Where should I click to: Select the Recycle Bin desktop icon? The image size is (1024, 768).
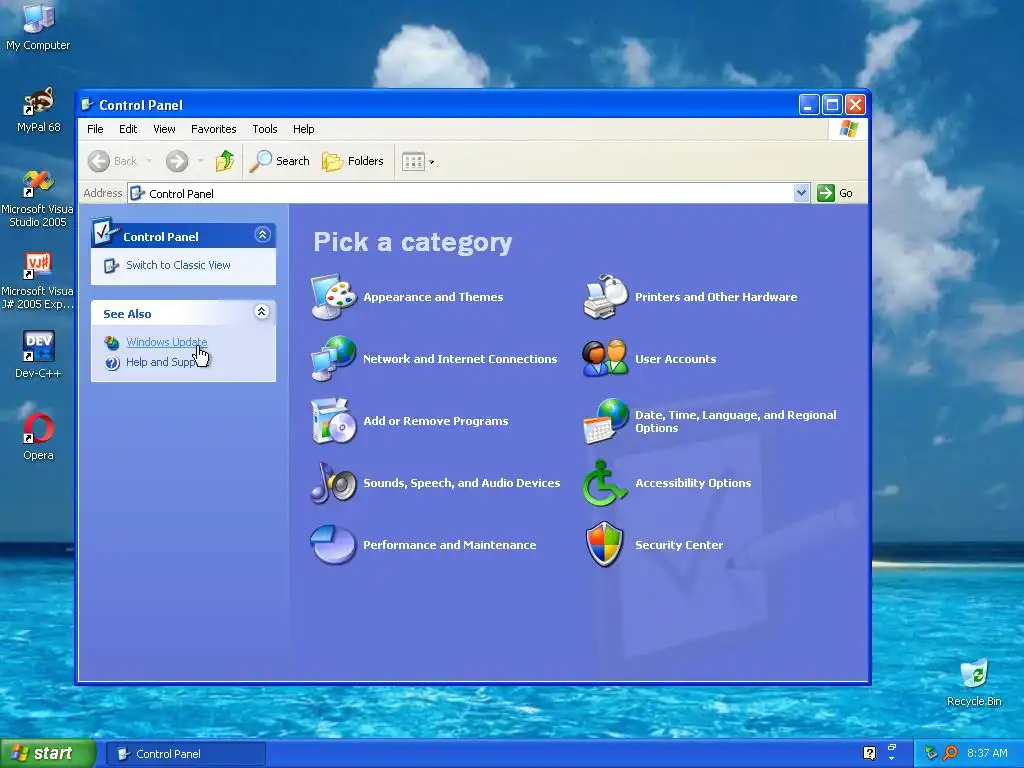[974, 683]
